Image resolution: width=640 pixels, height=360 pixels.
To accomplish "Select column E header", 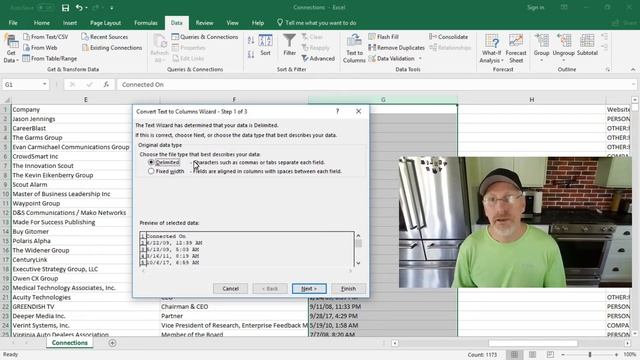I will (x=85, y=100).
